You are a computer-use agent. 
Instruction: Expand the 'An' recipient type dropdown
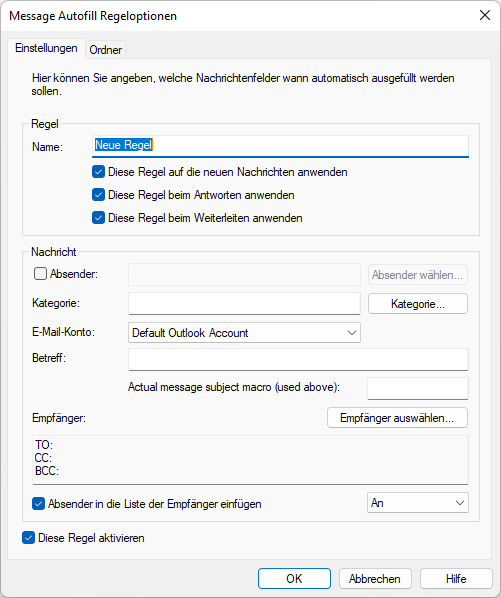coord(418,503)
